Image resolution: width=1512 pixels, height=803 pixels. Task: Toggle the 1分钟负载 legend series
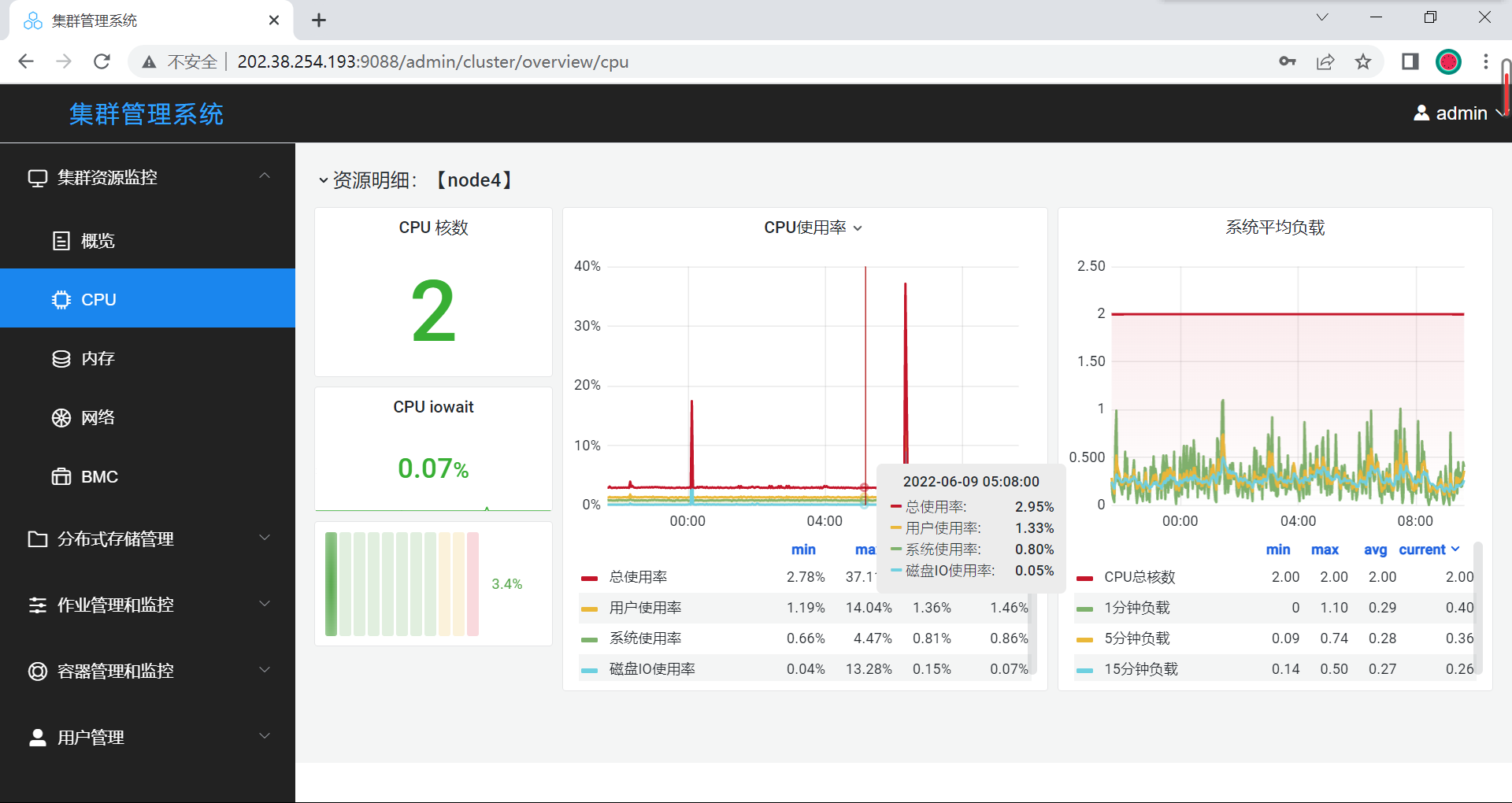pyautogui.click(x=1136, y=608)
